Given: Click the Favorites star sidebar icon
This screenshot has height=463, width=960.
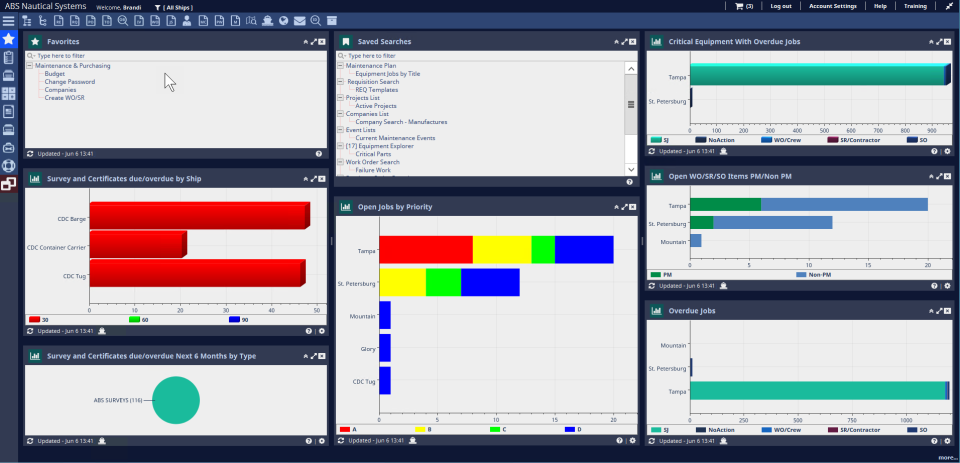Looking at the screenshot, I should pyautogui.click(x=8, y=39).
